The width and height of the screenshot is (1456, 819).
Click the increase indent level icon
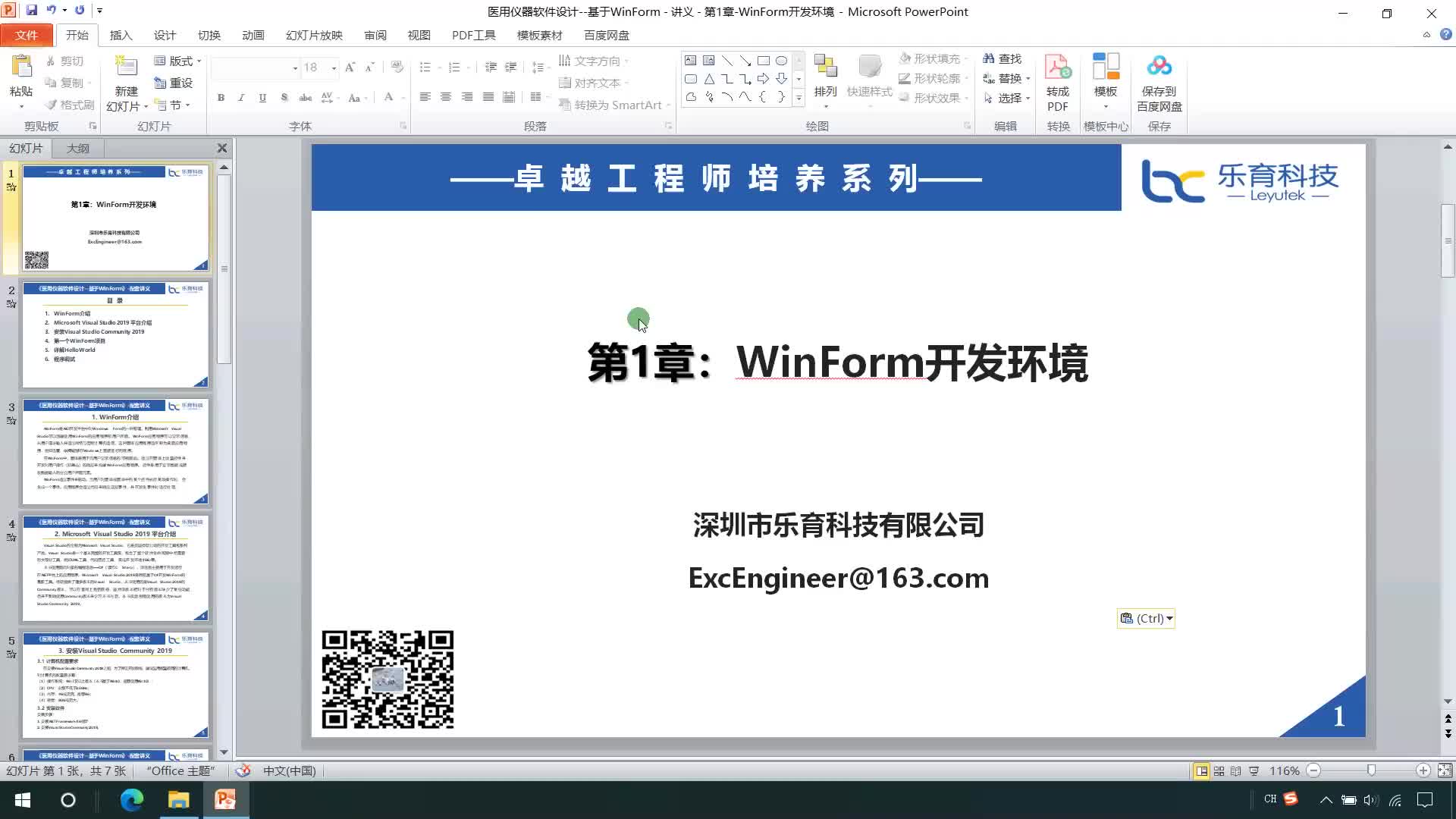pos(511,67)
